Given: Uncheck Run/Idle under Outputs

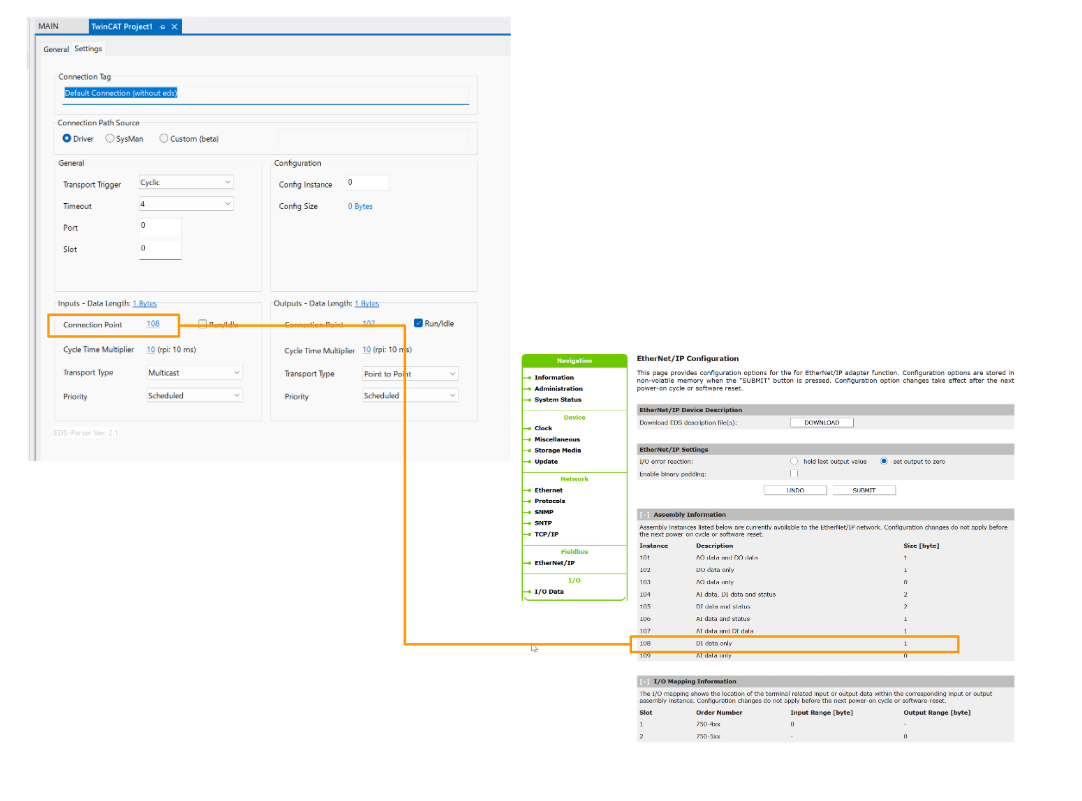Looking at the screenshot, I should click(x=419, y=323).
